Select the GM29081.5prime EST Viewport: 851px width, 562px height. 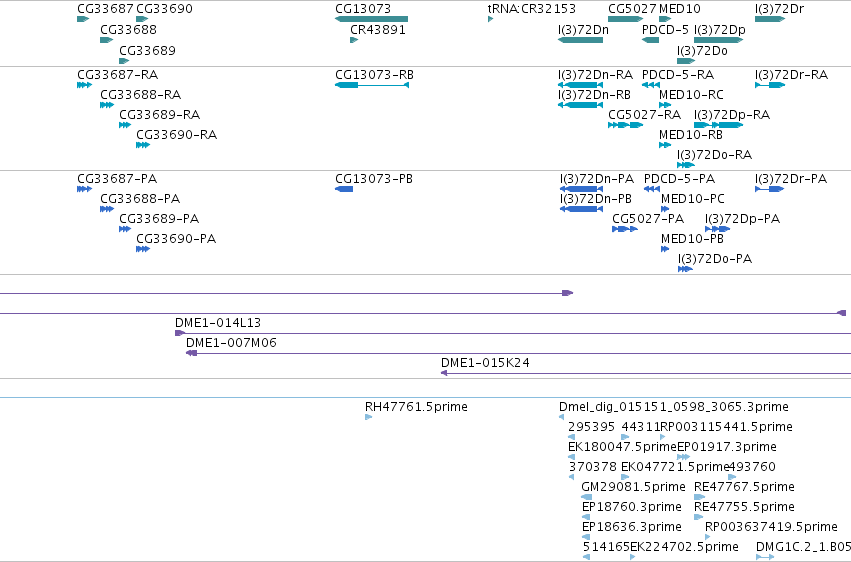[x=587, y=497]
